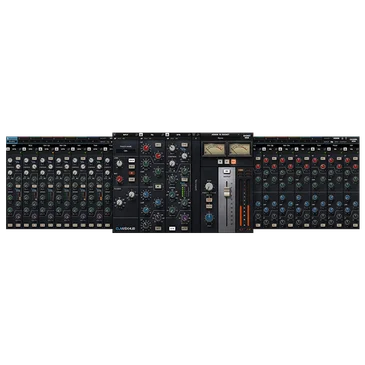Toggle lower tan button left of fader
Screen dimensions: 365x365
[x=209, y=206]
